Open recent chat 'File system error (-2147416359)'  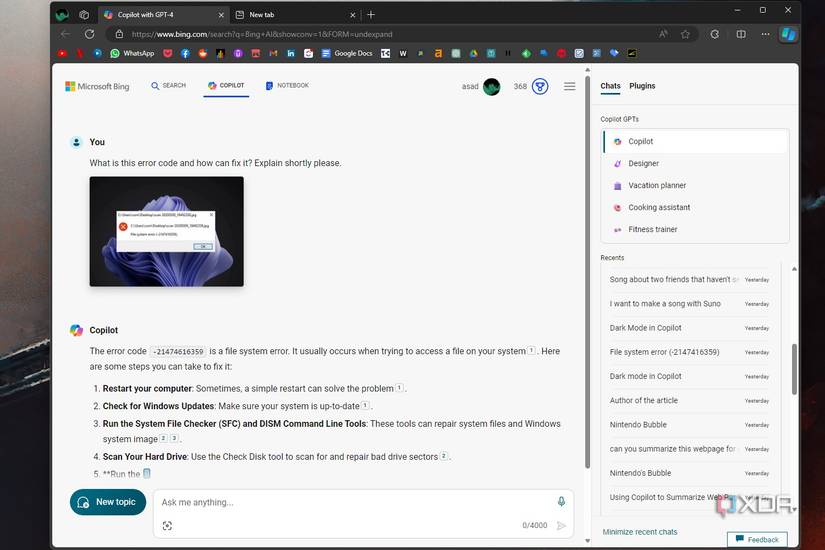689,352
